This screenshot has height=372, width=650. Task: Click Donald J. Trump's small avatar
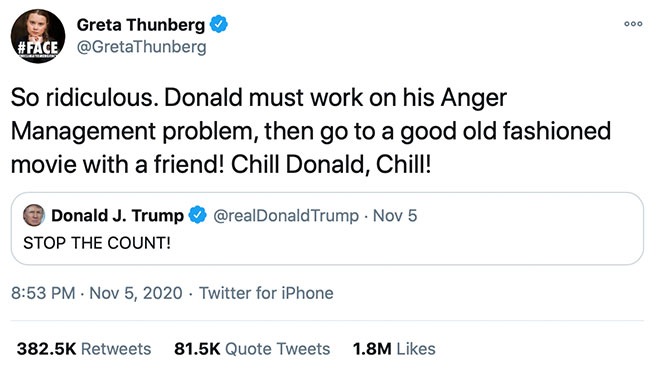pyautogui.click(x=34, y=215)
